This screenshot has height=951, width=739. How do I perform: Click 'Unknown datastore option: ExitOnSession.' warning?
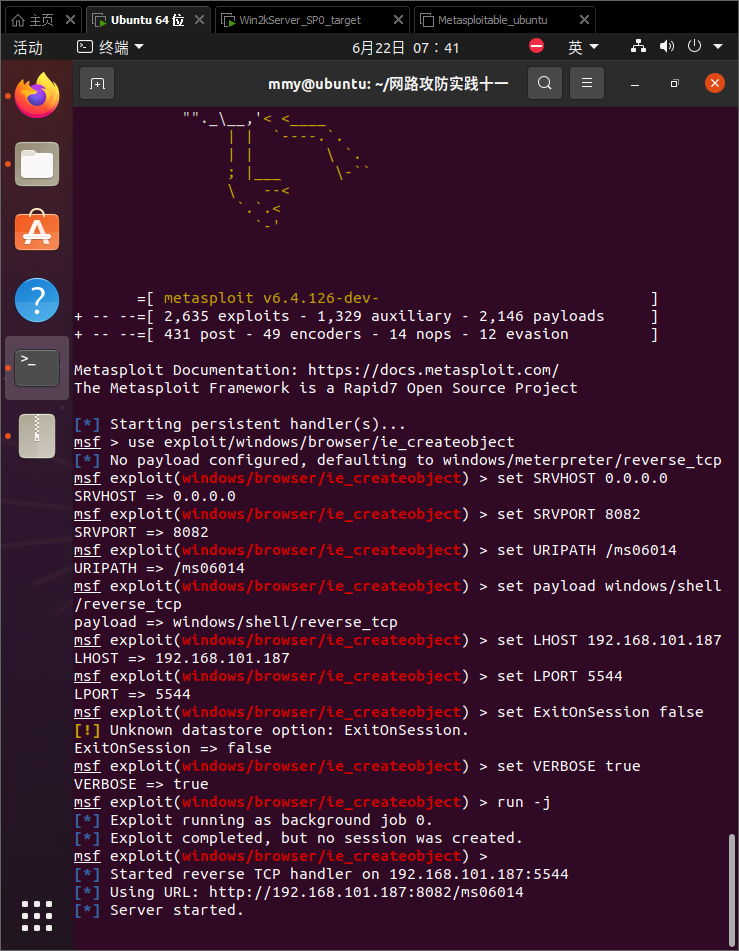click(289, 730)
